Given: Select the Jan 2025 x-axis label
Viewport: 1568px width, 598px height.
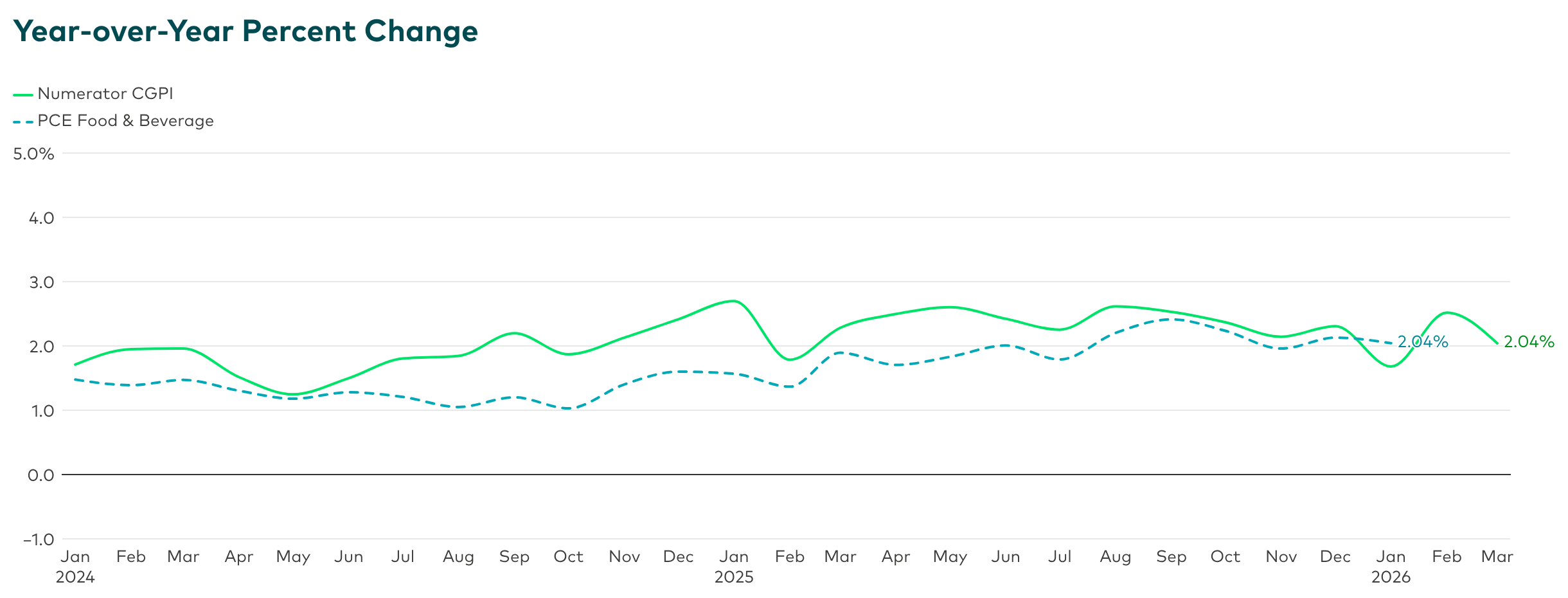Looking at the screenshot, I should pos(734,557).
